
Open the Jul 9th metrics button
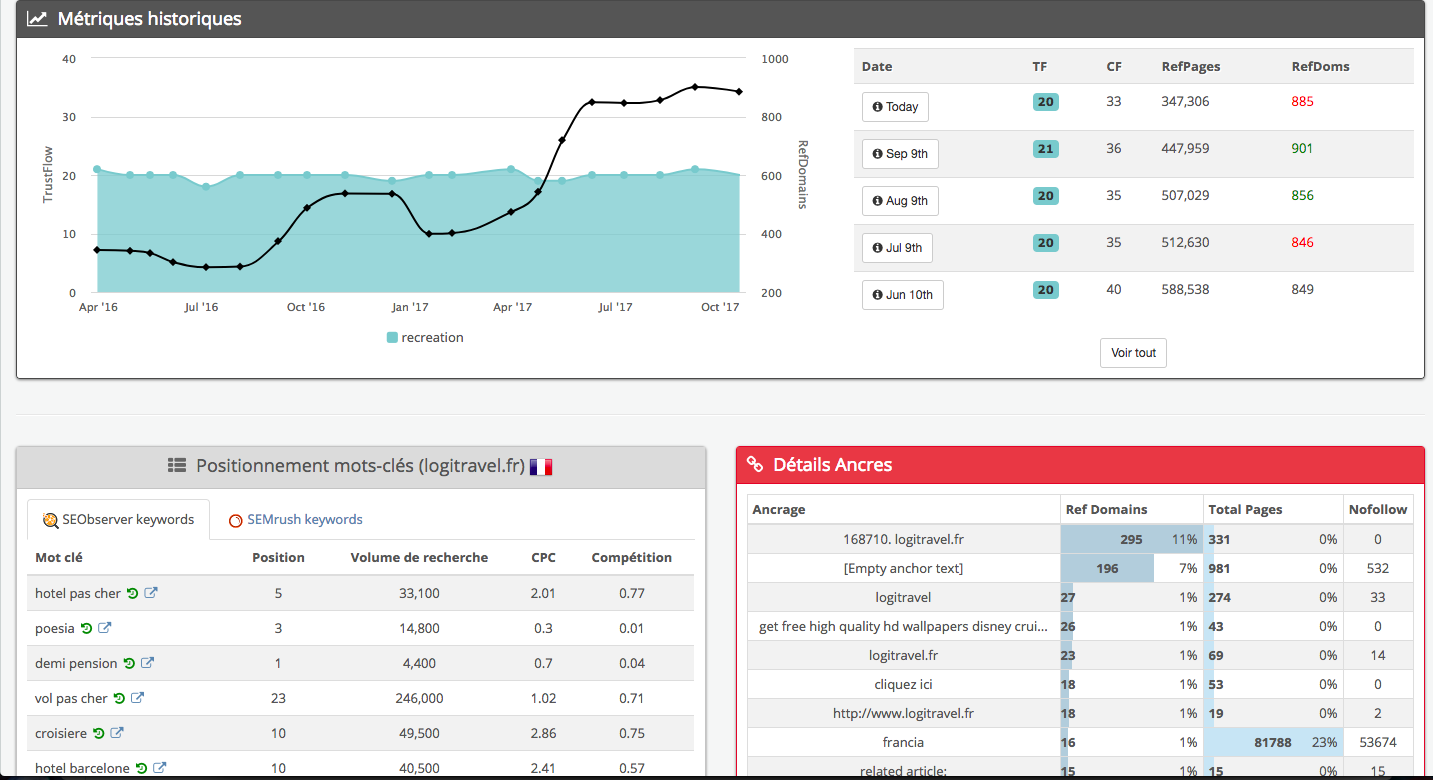pyautogui.click(x=897, y=248)
